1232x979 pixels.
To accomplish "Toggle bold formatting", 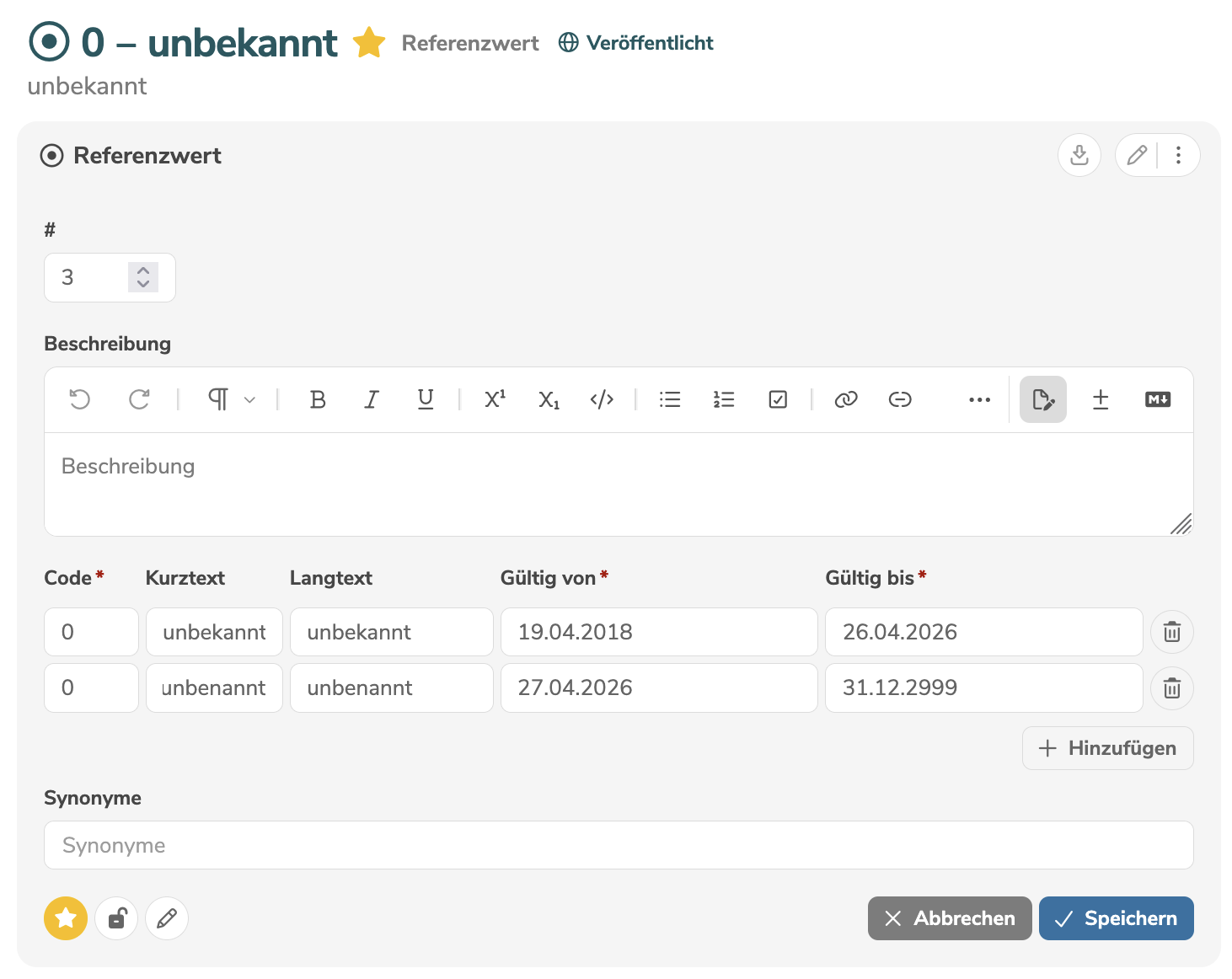I will [x=318, y=399].
